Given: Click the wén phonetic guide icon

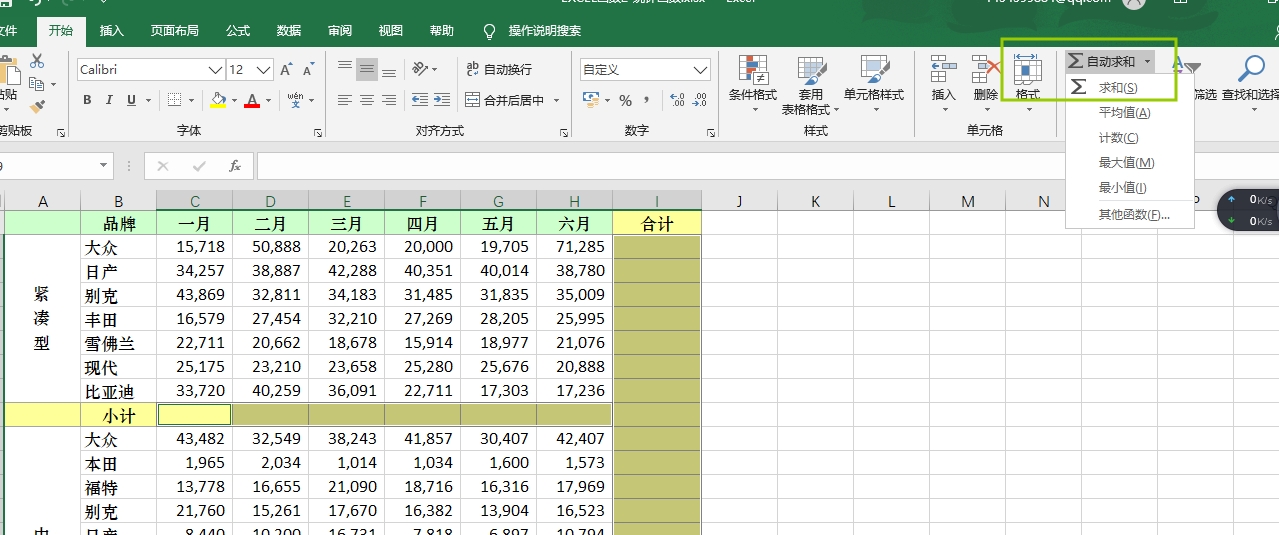Looking at the screenshot, I should [296, 100].
